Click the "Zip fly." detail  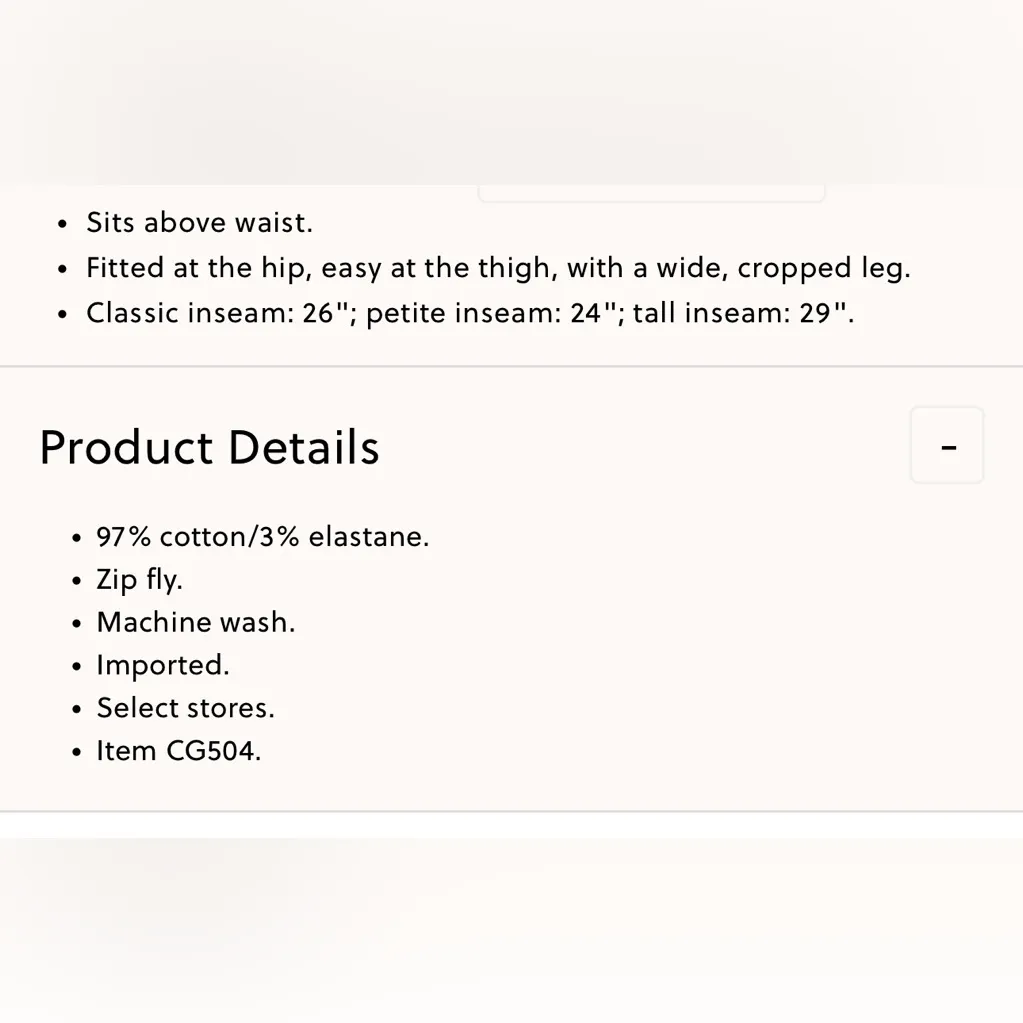click(x=139, y=580)
